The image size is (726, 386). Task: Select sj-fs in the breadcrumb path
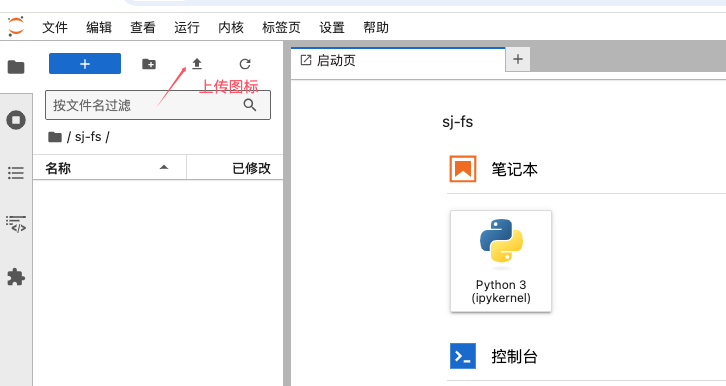(x=88, y=137)
